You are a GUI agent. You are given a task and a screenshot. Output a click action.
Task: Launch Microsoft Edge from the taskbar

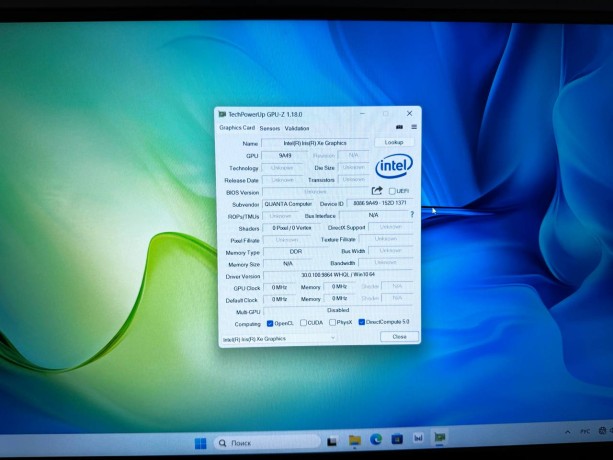376,439
